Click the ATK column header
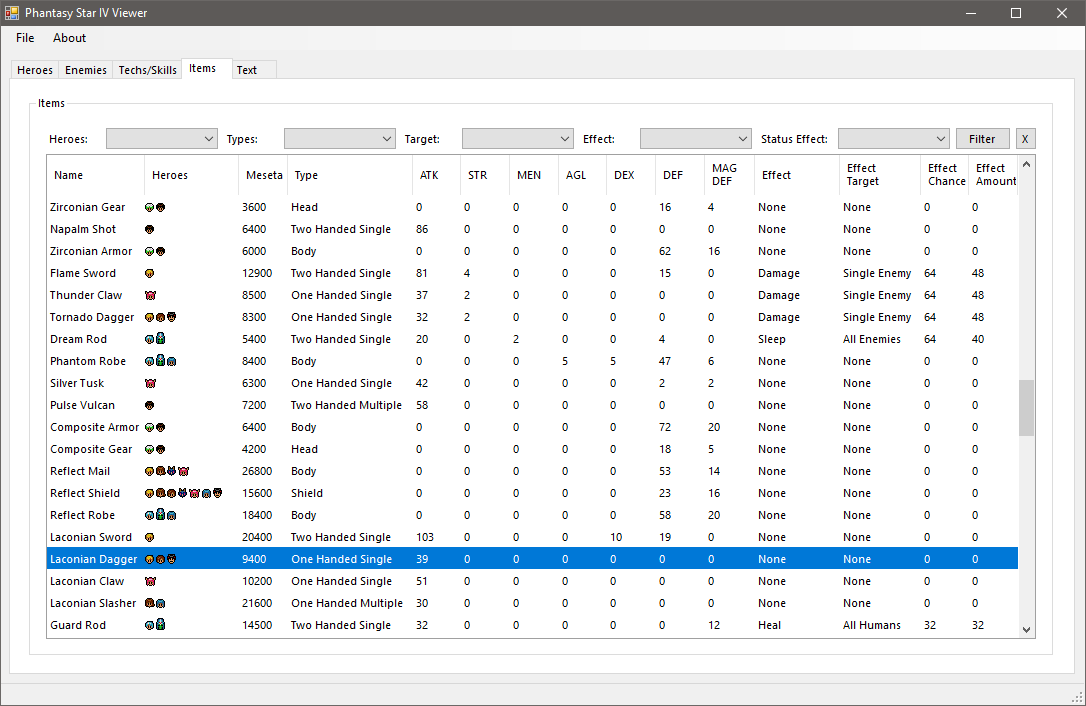This screenshot has height=706, width=1086. (436, 175)
